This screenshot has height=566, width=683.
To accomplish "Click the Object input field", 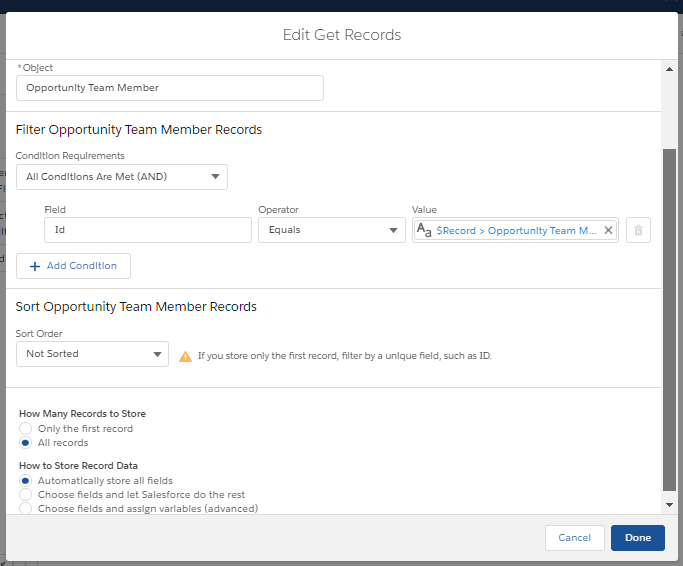I will (x=170, y=88).
